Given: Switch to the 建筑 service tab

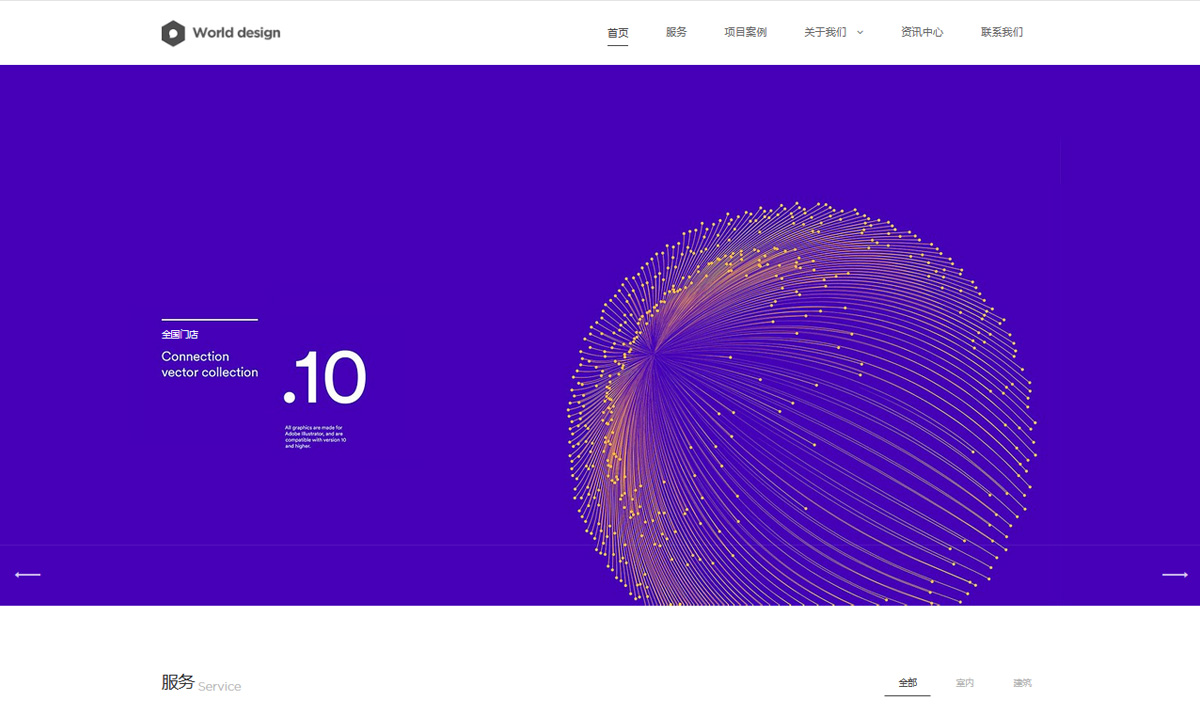Looking at the screenshot, I should 1021,683.
